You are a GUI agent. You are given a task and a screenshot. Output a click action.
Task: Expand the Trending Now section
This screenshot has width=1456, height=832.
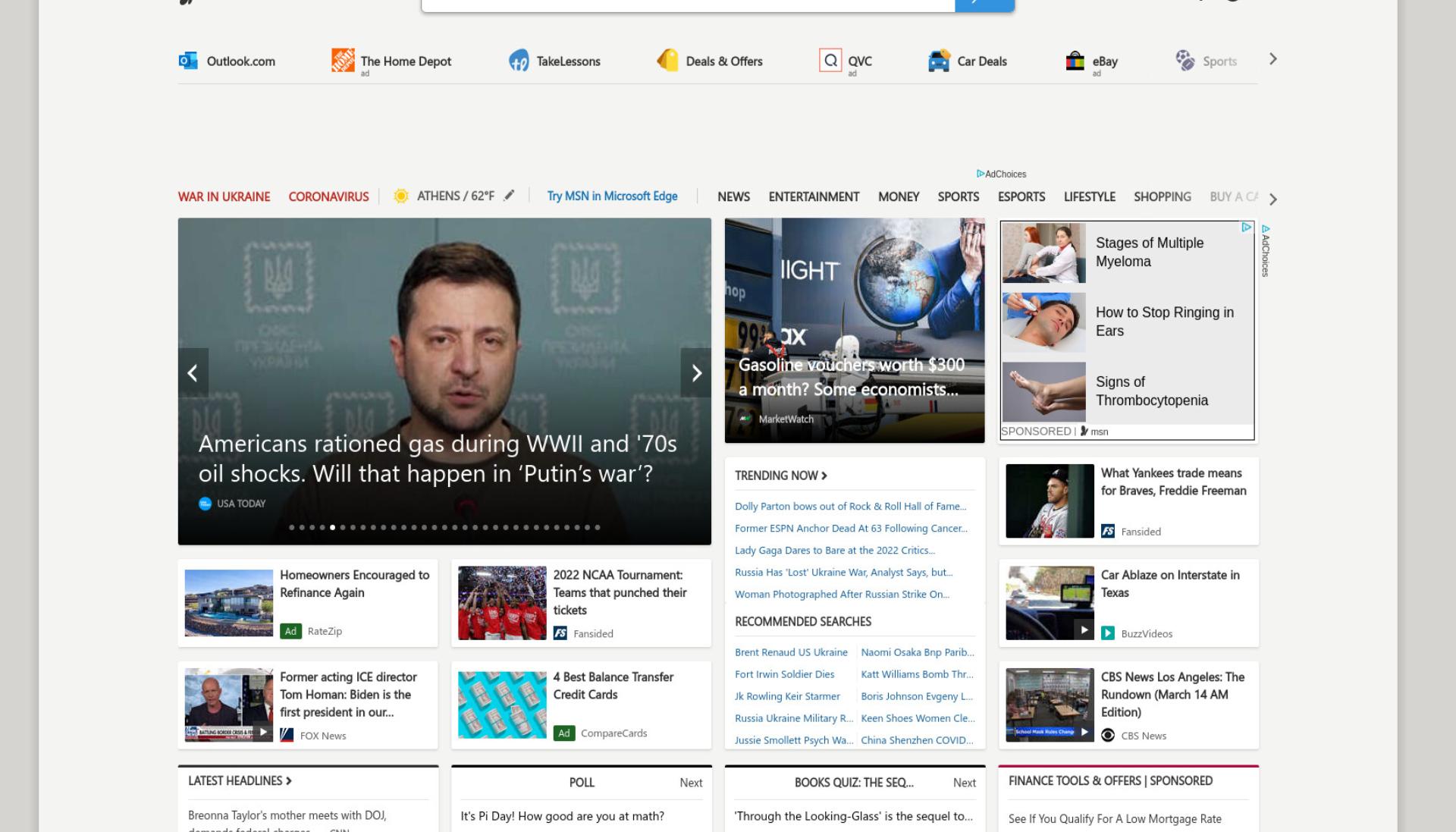coord(780,476)
